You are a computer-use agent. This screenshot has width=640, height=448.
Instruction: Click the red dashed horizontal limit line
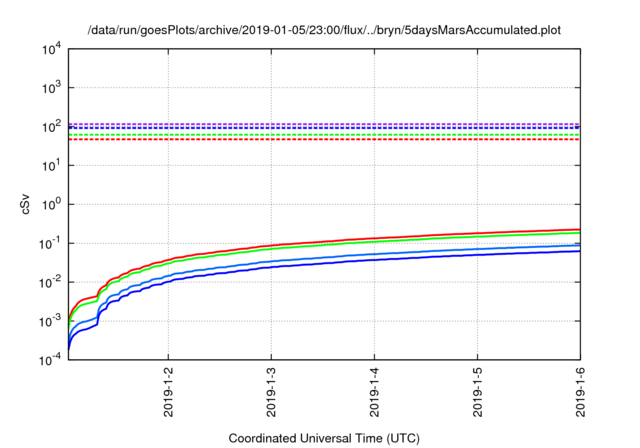[320, 139]
